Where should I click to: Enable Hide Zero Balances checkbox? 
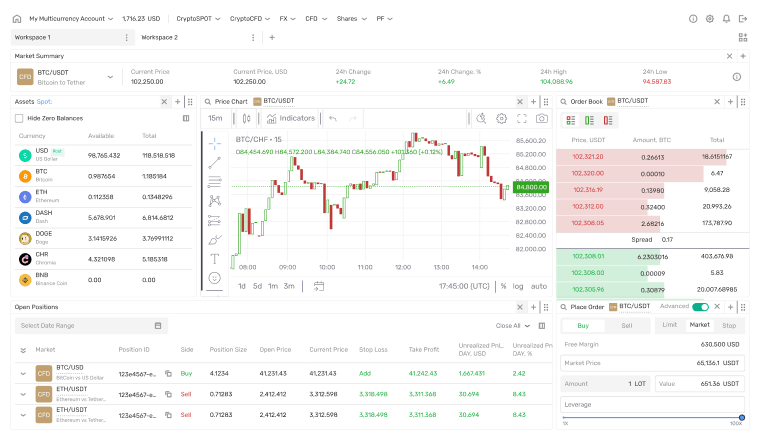pos(19,118)
